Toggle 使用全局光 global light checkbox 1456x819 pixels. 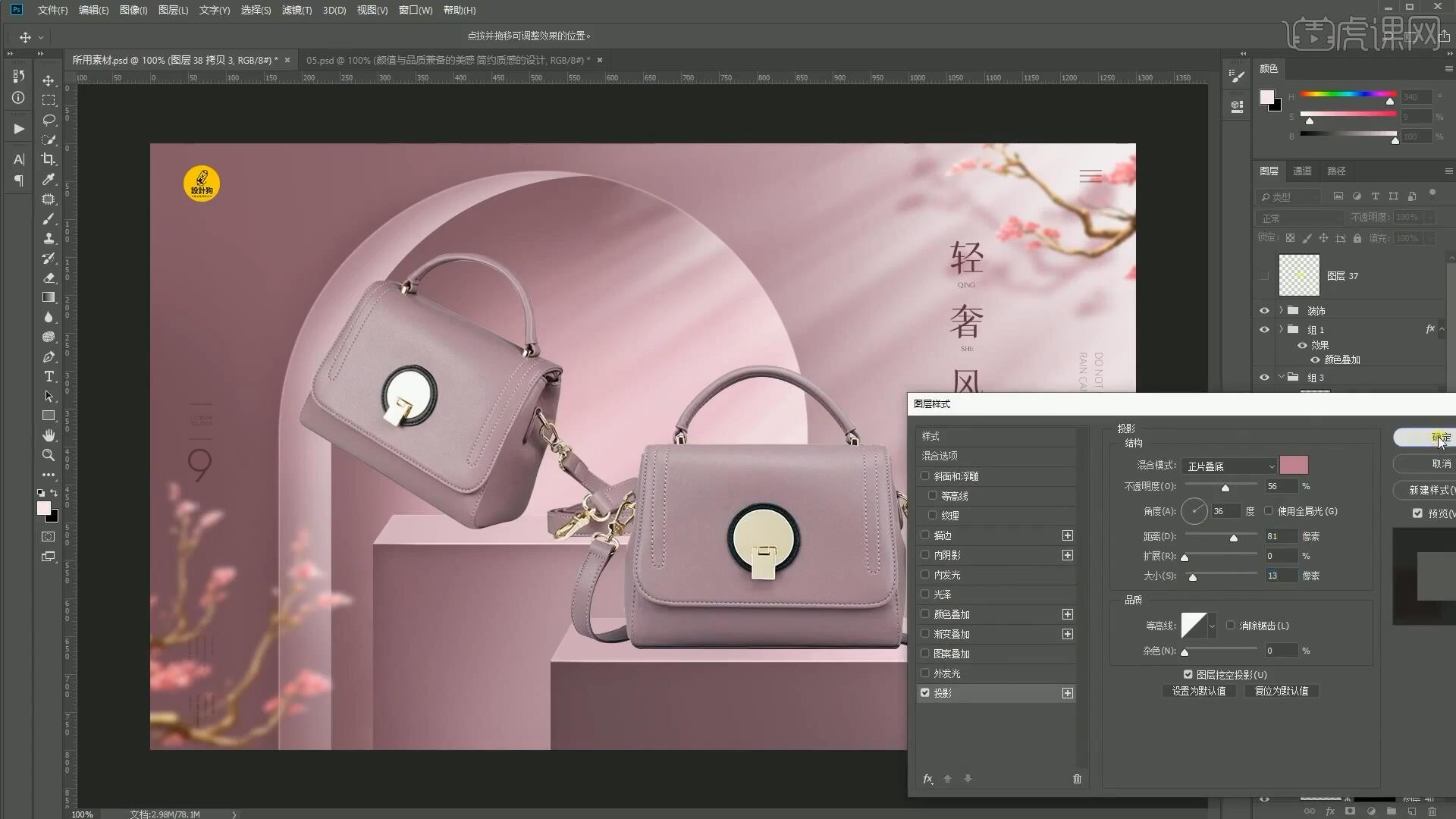[1269, 511]
